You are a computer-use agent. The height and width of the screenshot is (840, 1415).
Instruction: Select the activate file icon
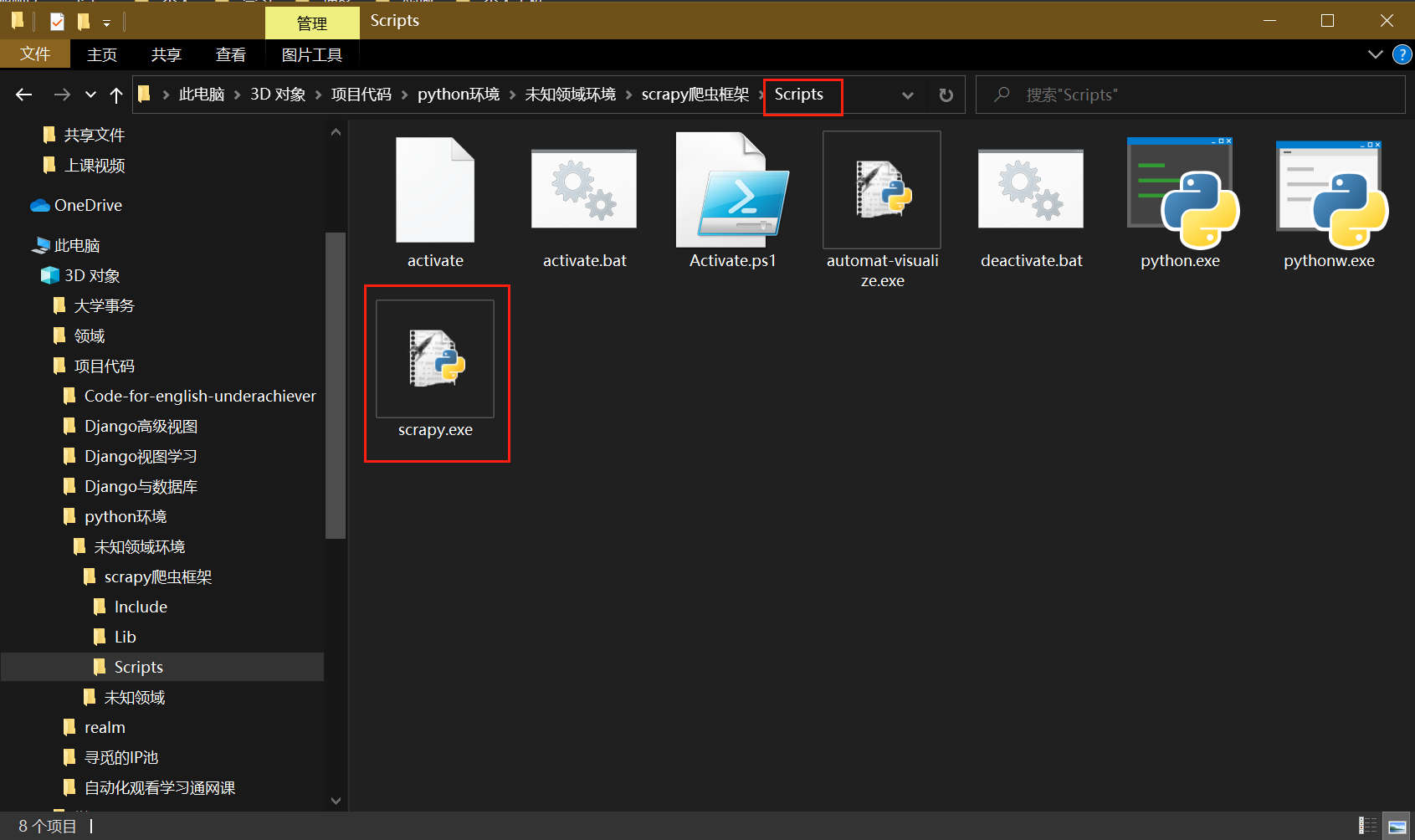point(435,190)
